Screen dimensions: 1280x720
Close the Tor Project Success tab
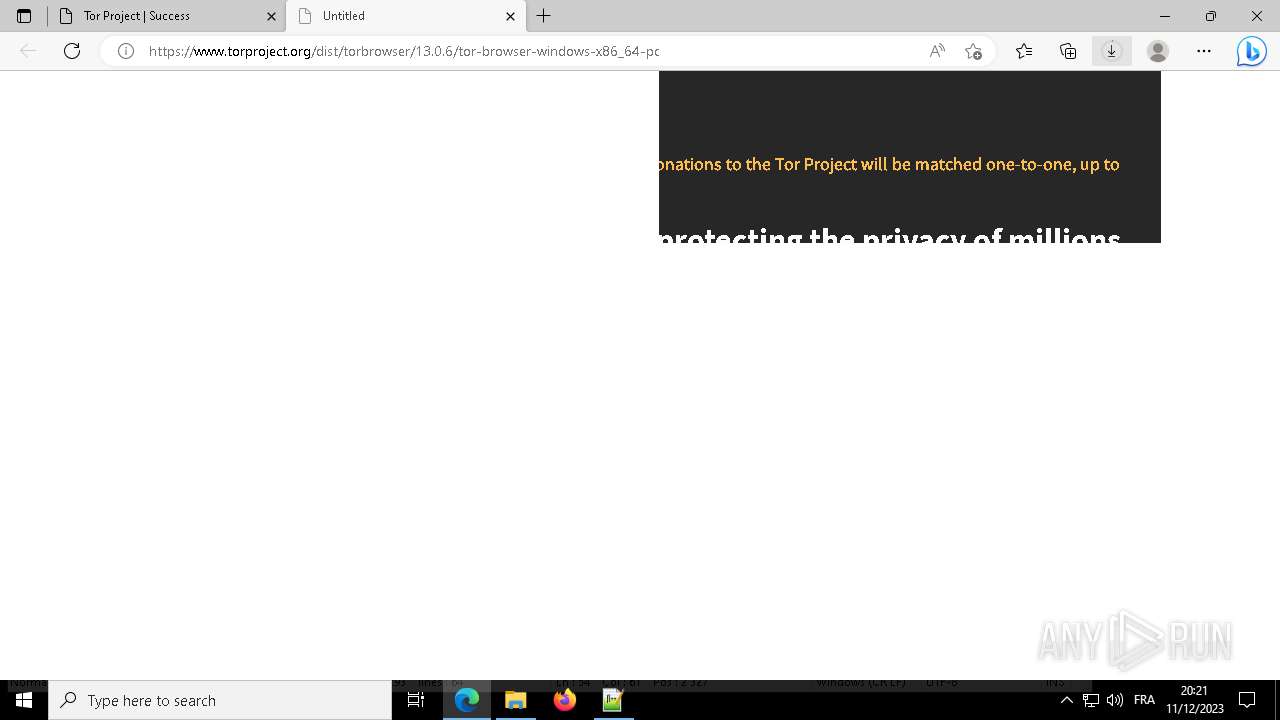click(x=271, y=16)
